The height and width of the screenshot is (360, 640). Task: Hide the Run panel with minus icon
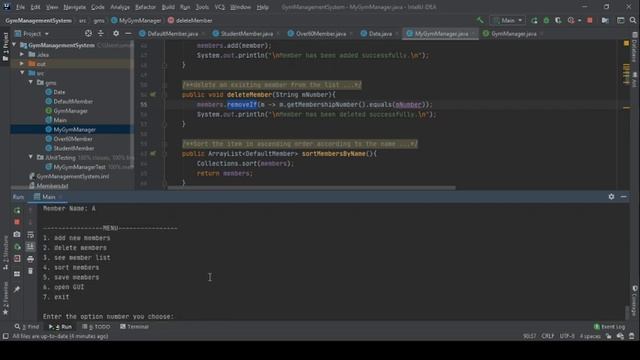623,196
